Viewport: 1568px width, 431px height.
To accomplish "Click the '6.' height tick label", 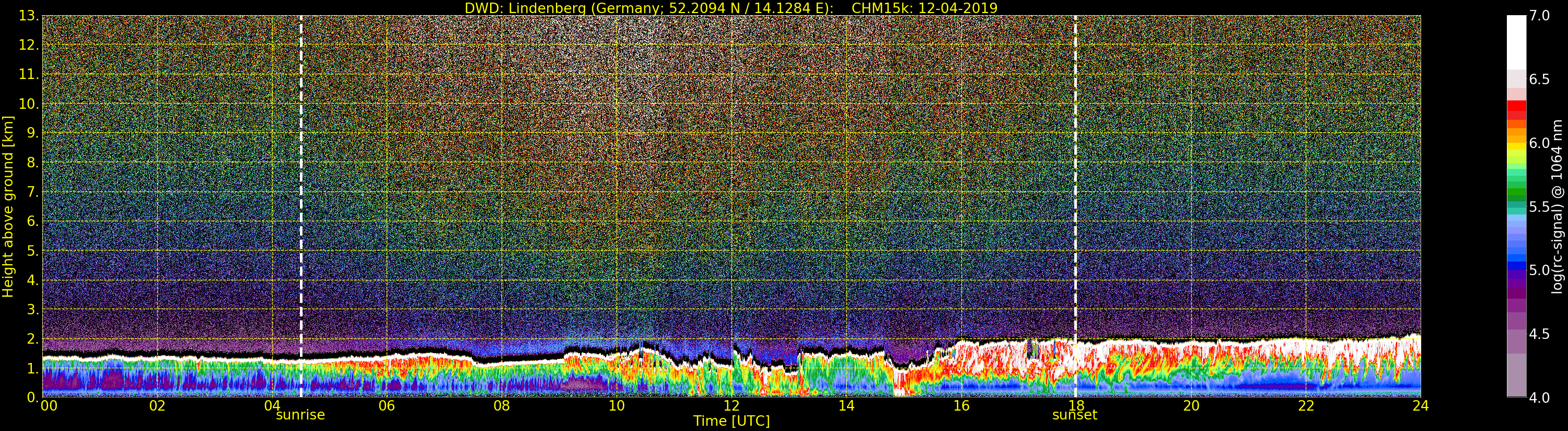I will (x=32, y=221).
